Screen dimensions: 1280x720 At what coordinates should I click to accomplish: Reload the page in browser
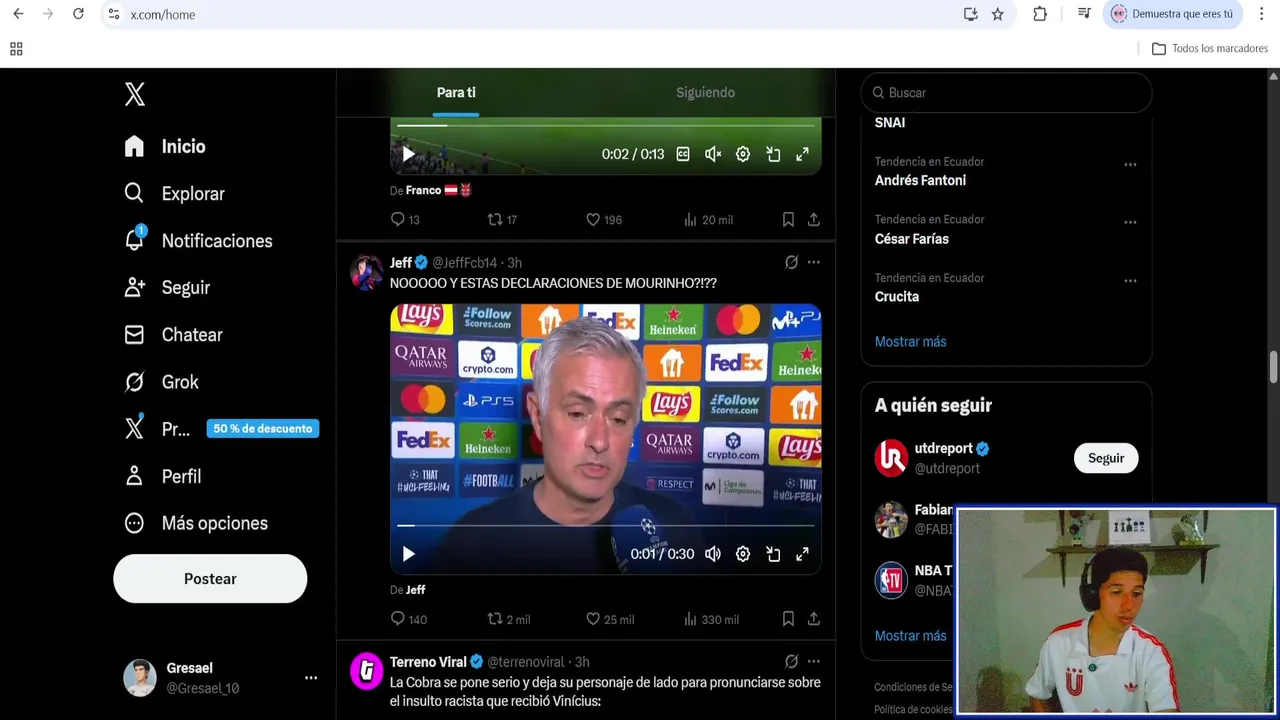click(x=78, y=14)
